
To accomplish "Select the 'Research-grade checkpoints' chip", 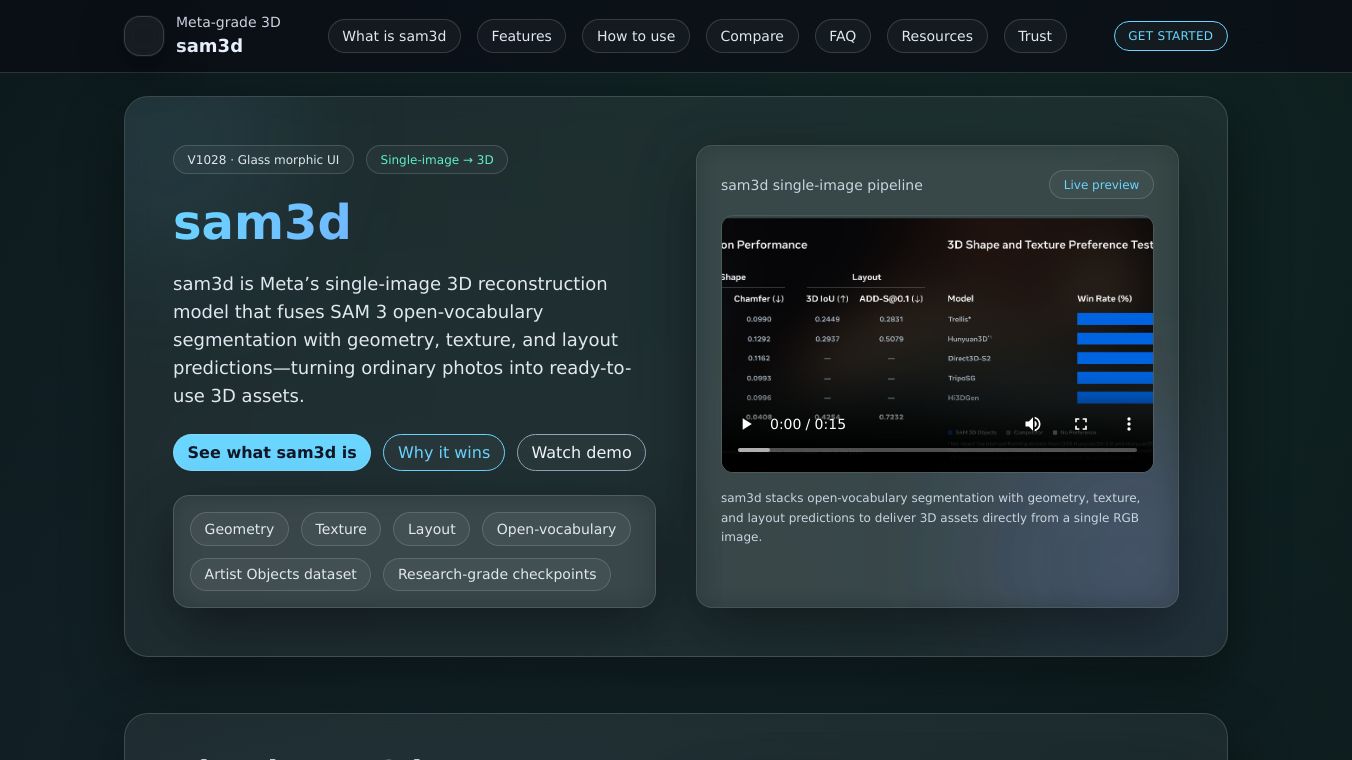I will (497, 574).
